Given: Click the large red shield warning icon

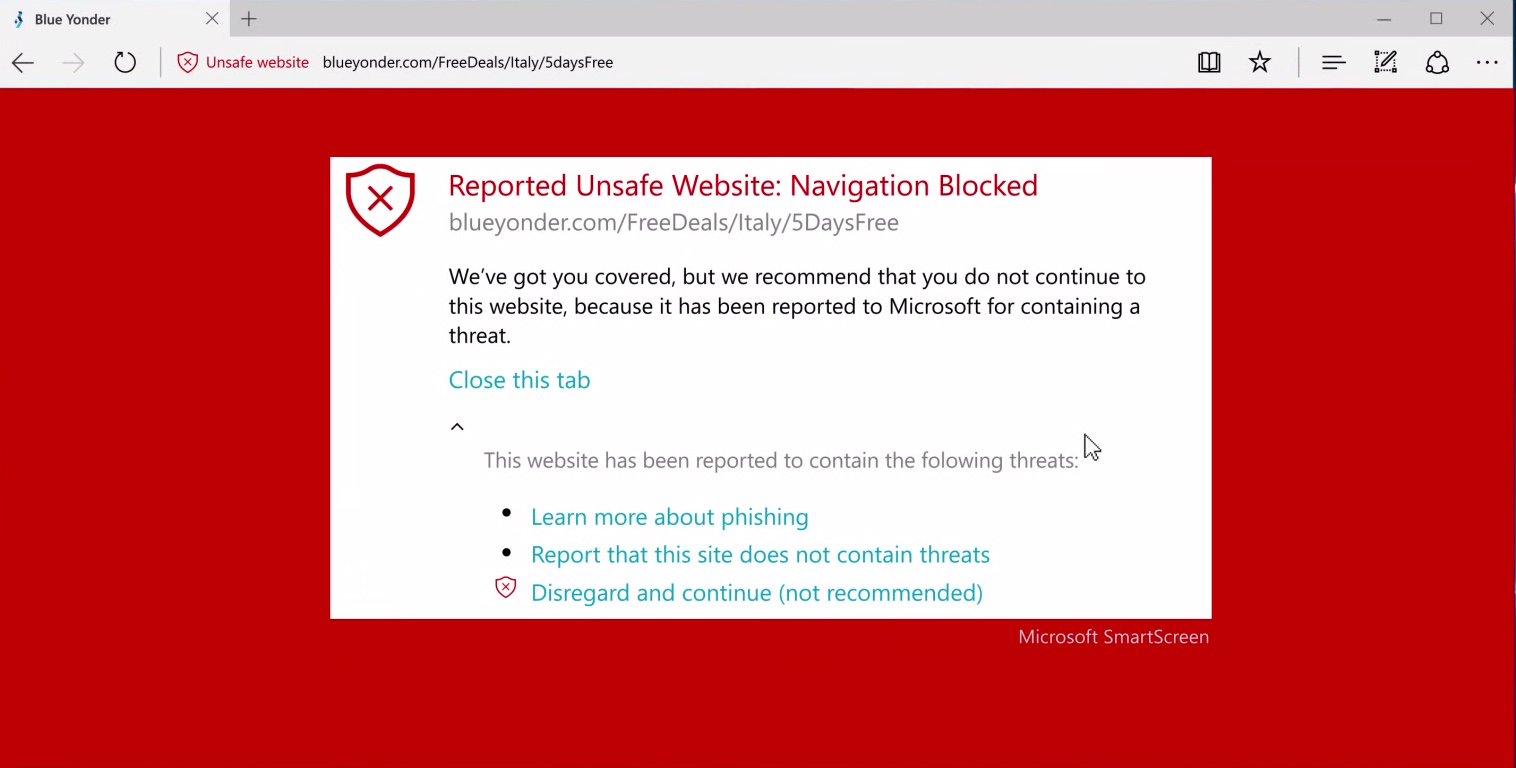Looking at the screenshot, I should (380, 200).
